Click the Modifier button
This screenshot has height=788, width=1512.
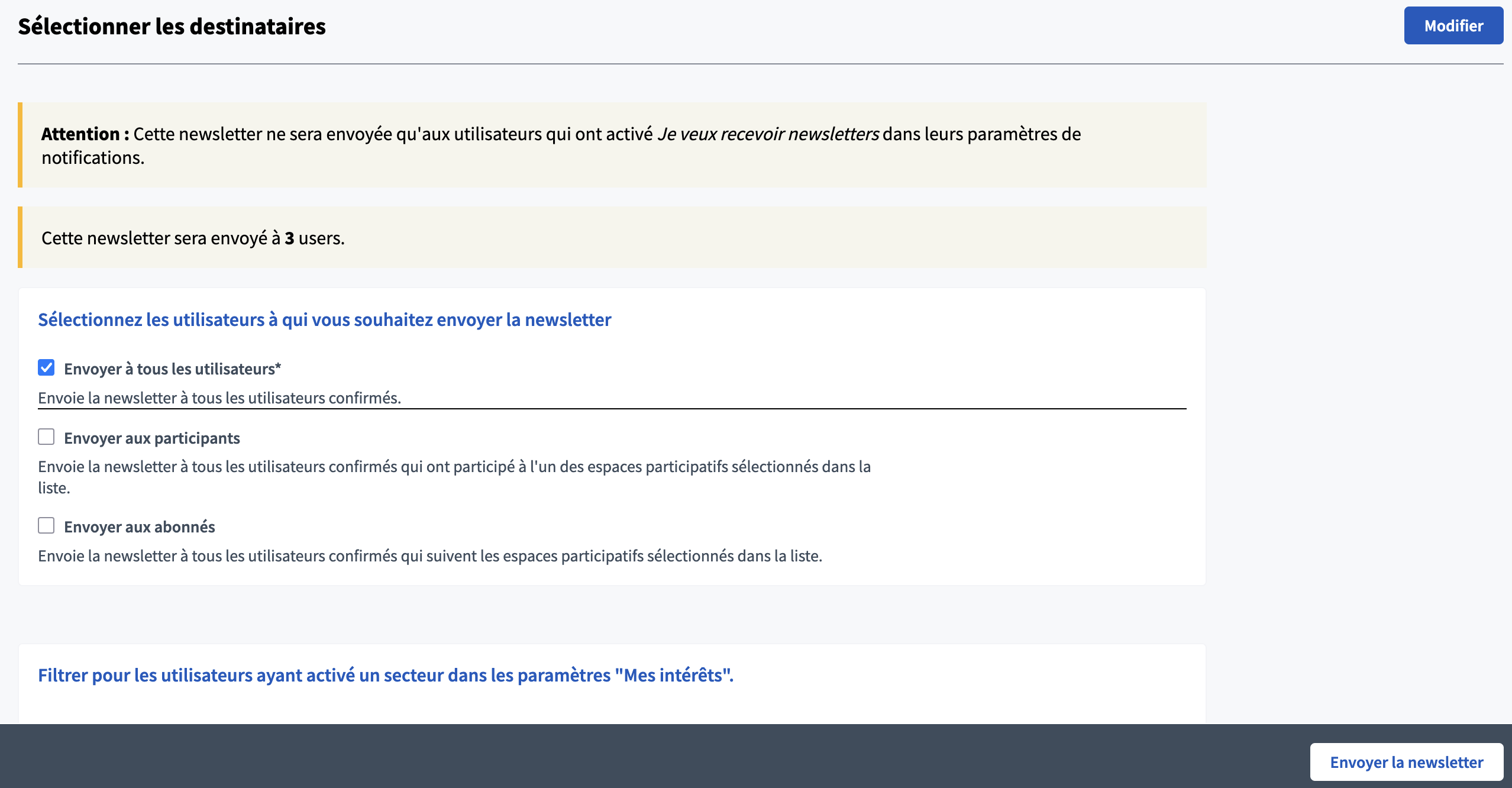click(1453, 26)
